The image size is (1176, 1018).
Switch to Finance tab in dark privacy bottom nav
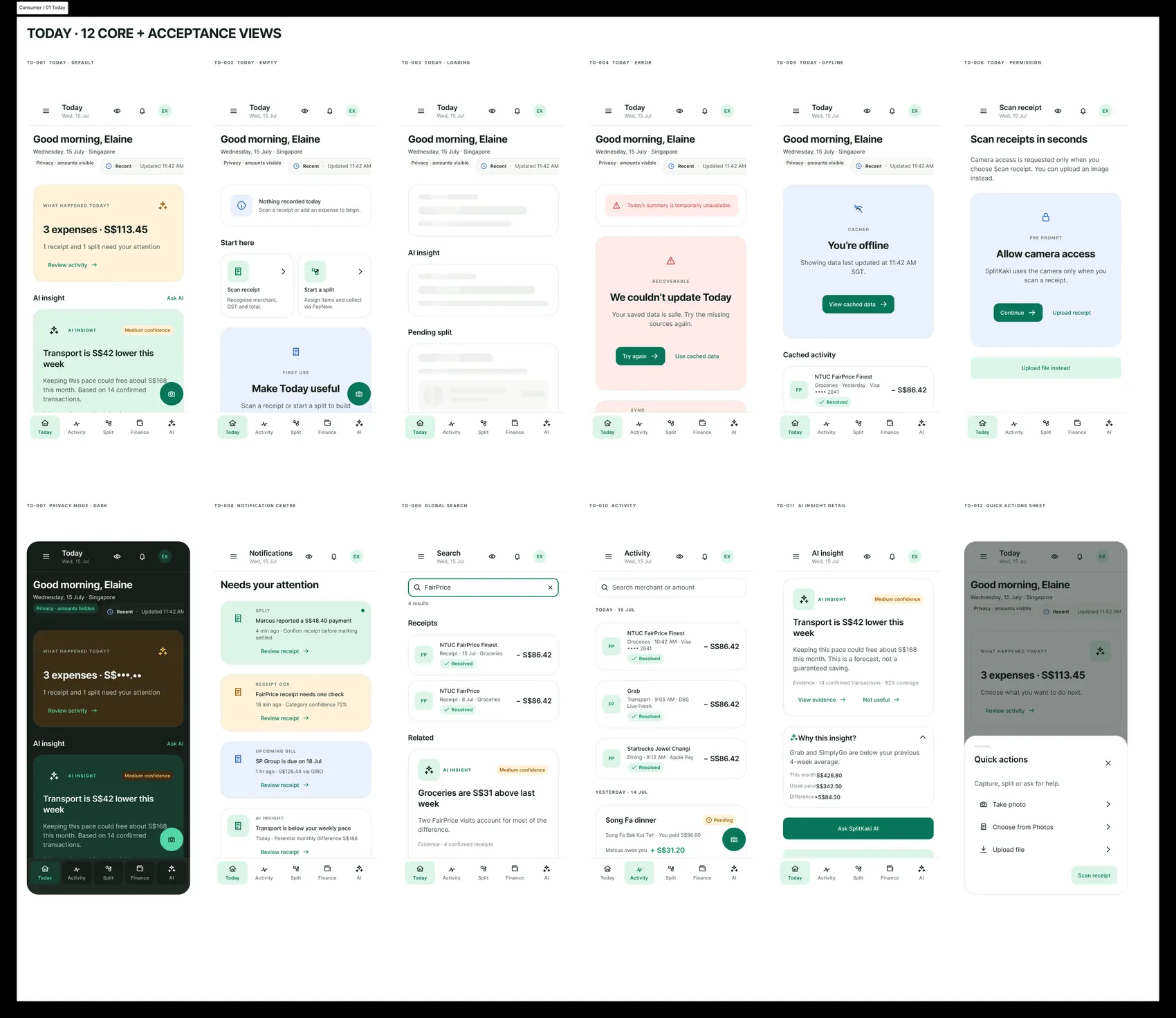[140, 873]
